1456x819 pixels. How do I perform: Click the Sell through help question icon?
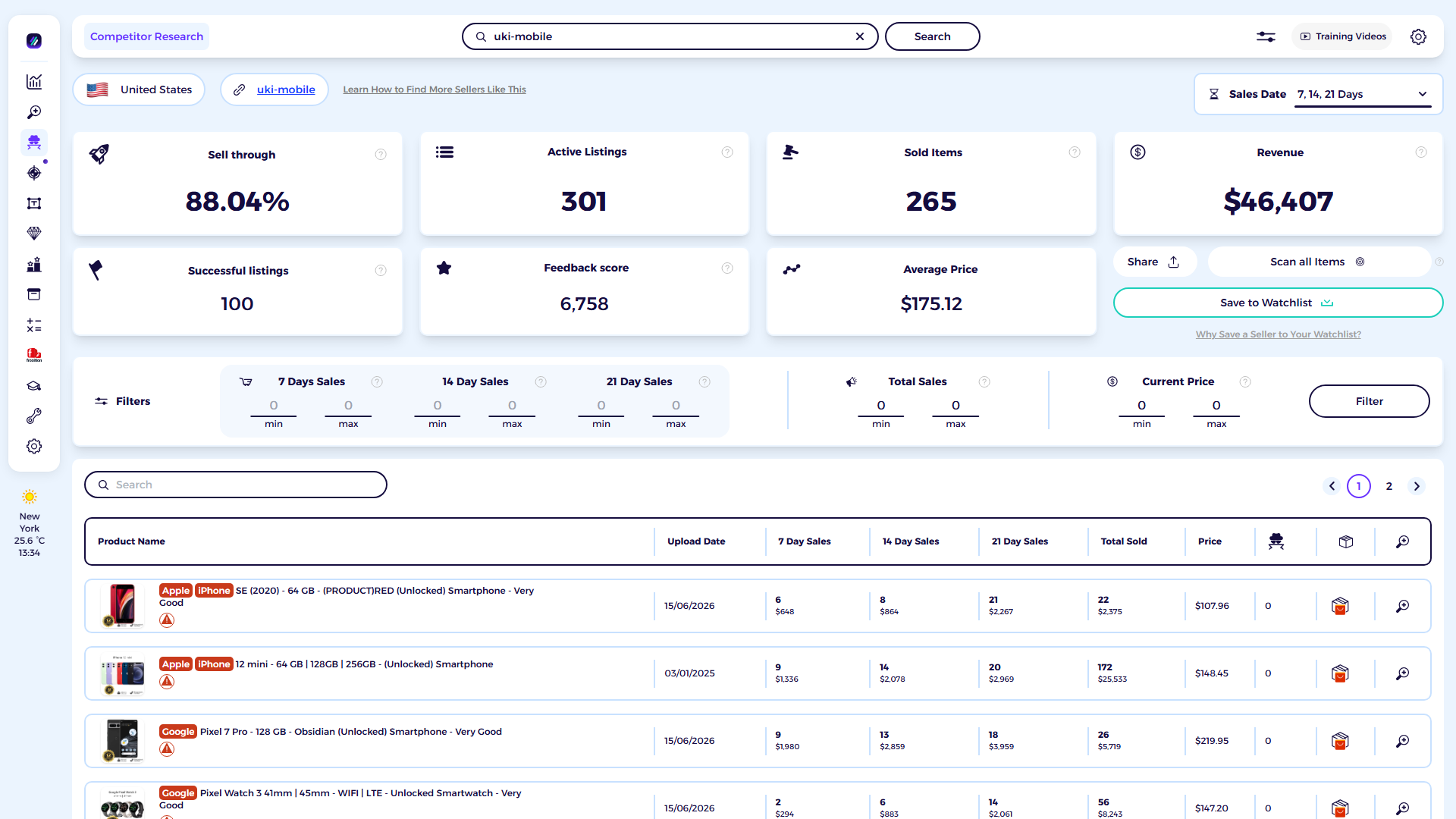(x=381, y=155)
